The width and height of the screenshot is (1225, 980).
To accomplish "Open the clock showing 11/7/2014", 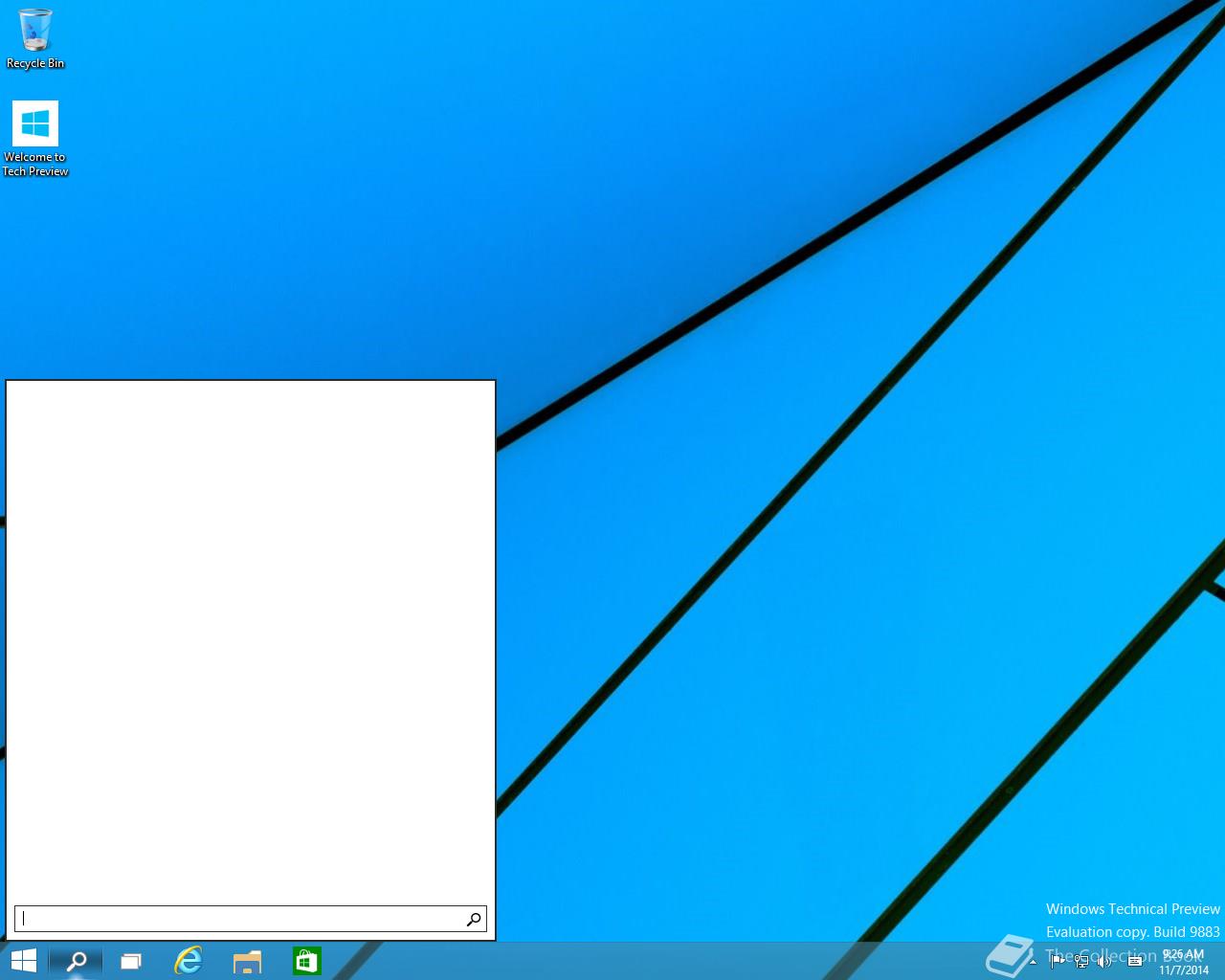I will [x=1184, y=962].
